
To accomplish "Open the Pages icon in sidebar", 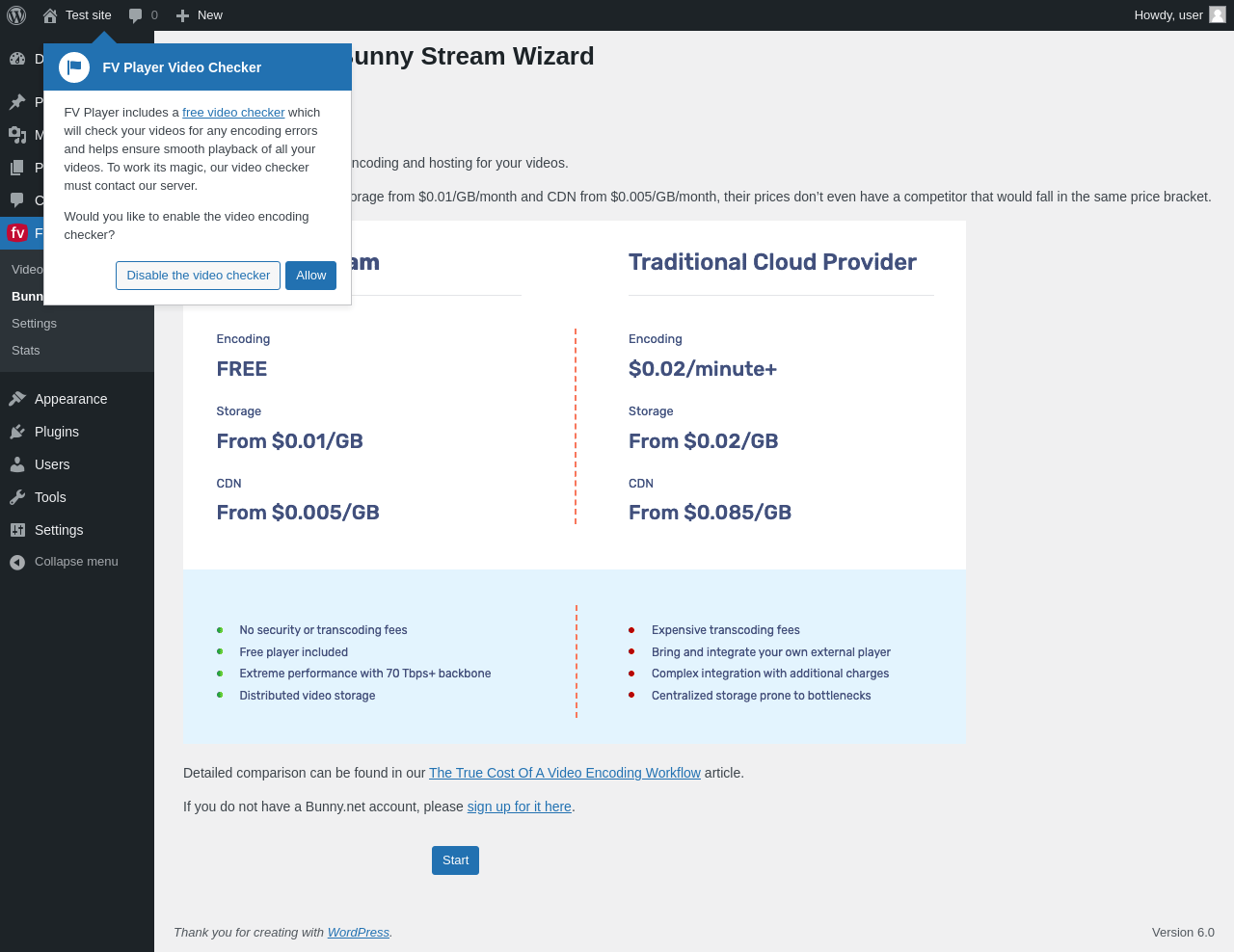I will 17,168.
